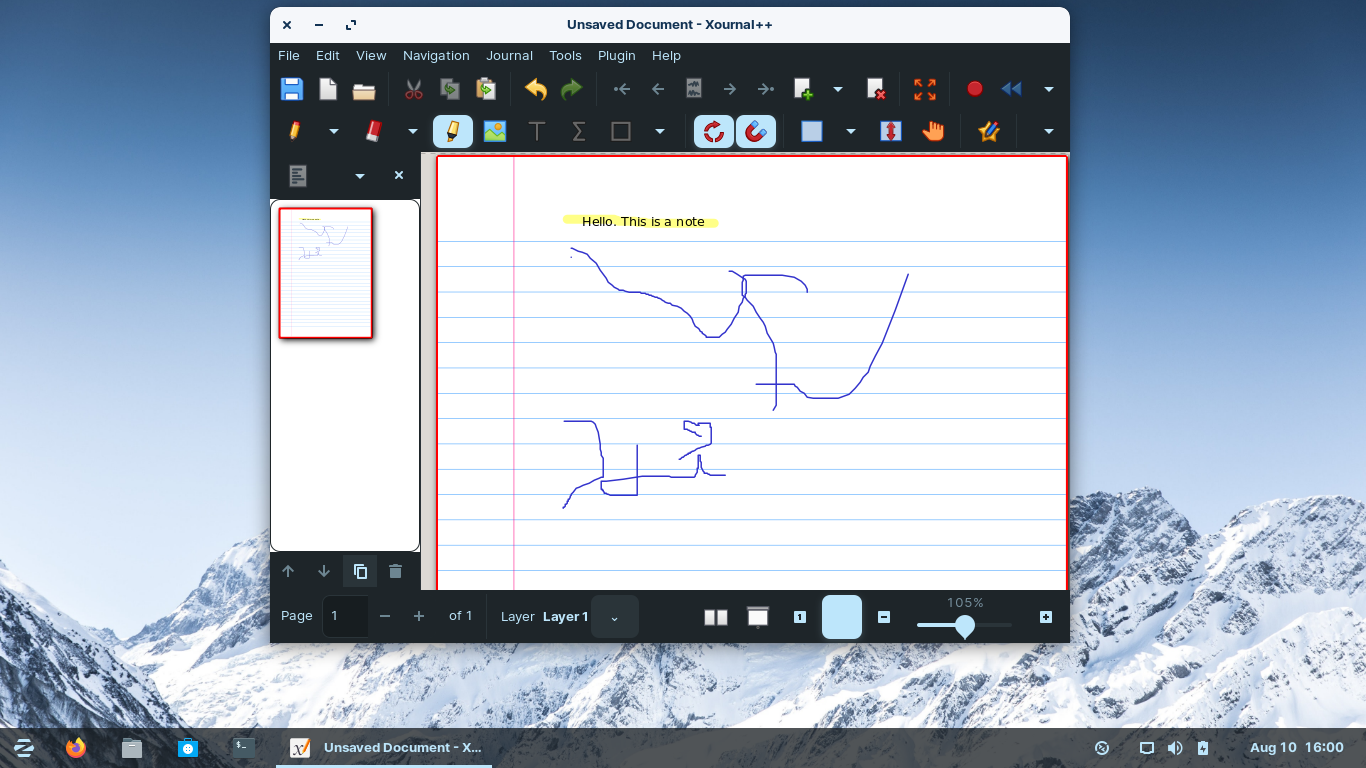Delete page via sidebar trash button

[395, 572]
